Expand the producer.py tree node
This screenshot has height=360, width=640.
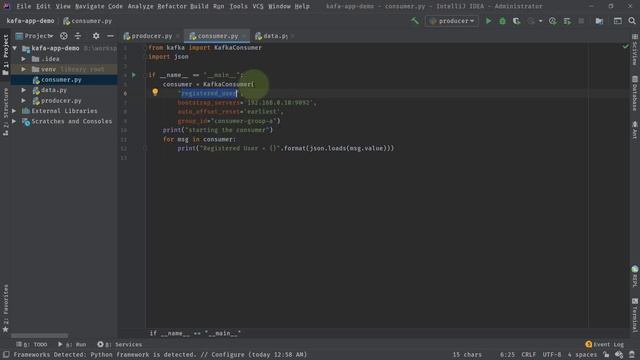(x=24, y=100)
